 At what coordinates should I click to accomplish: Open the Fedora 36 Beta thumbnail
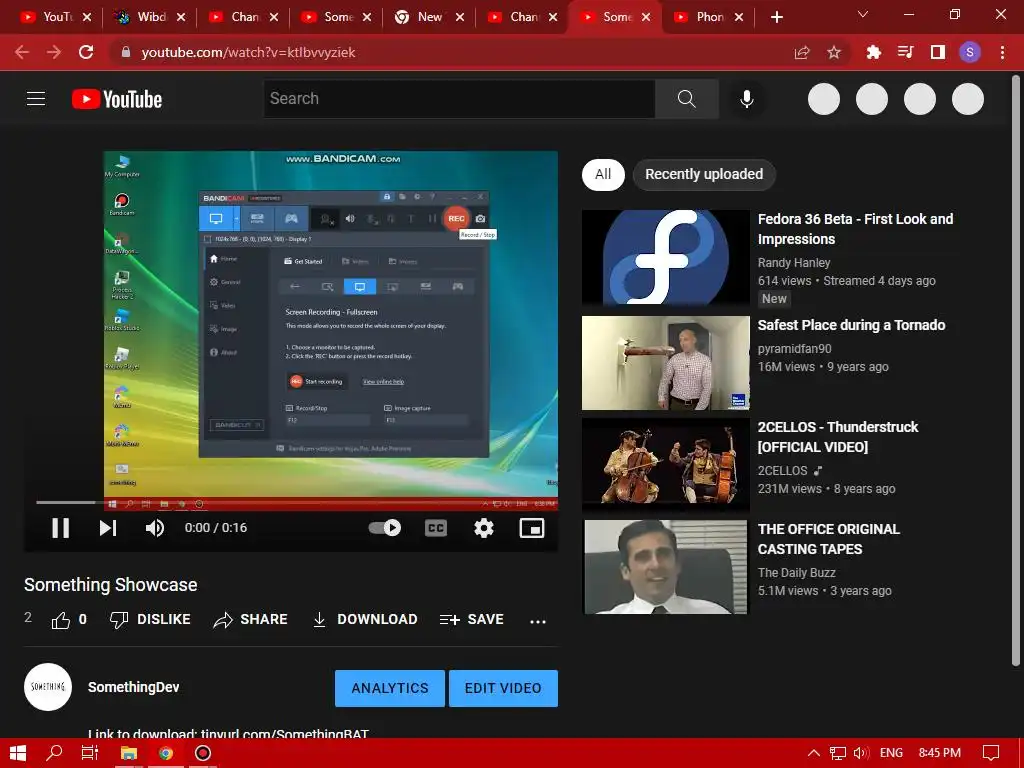click(665, 257)
